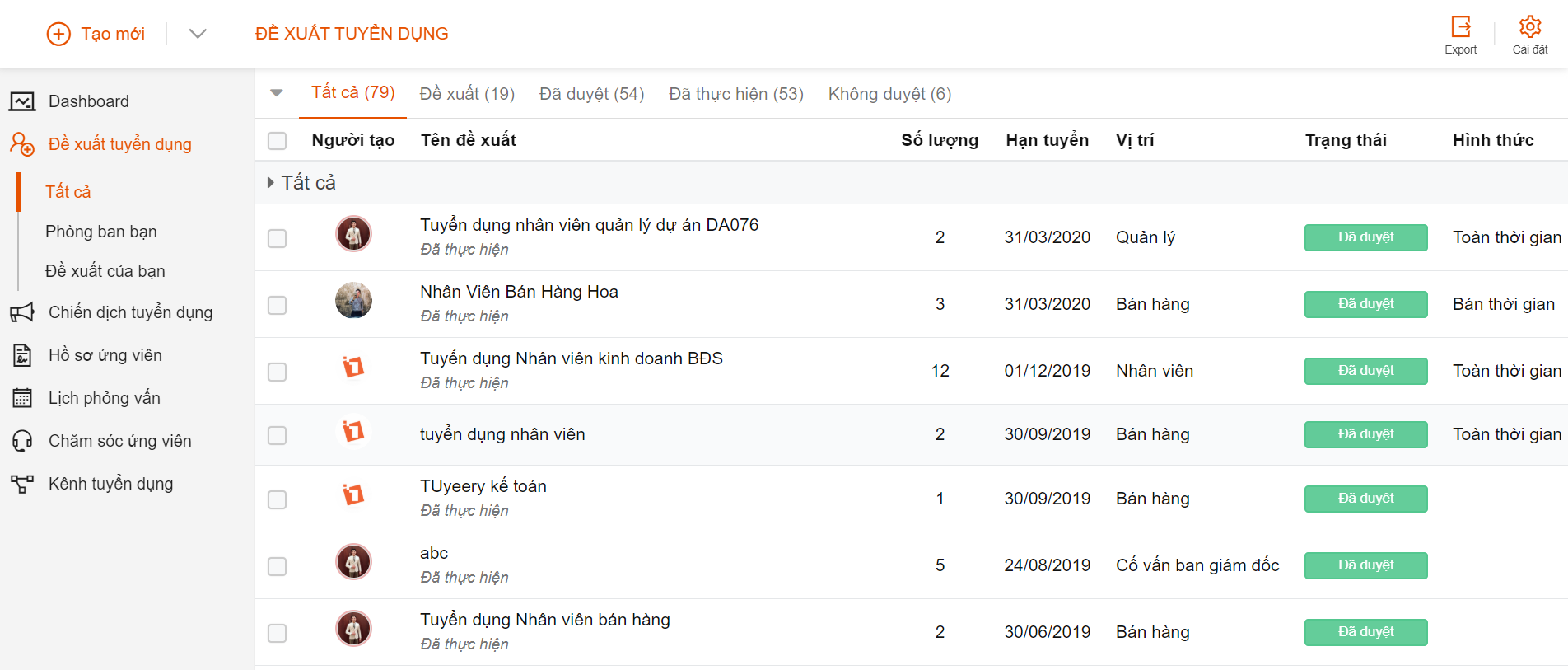Click the Tạo mới plus icon

point(58,34)
